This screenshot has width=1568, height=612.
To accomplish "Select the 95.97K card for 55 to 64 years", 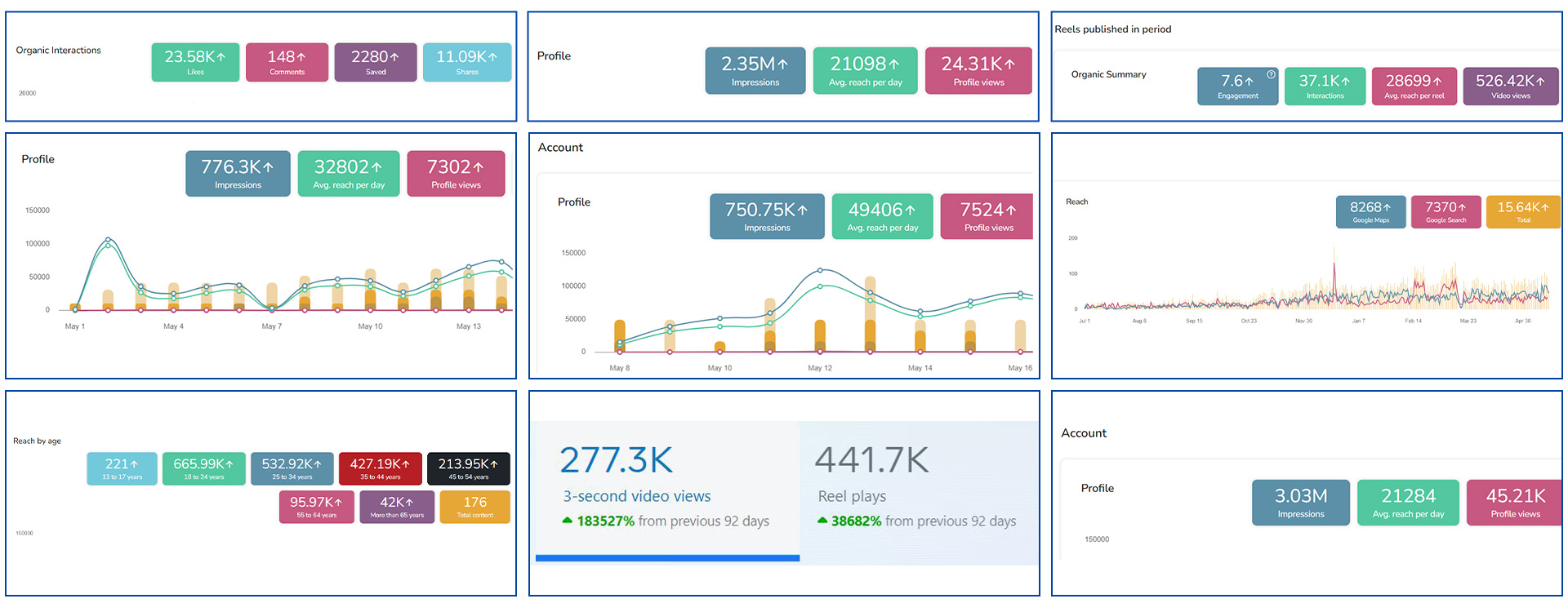I will [x=316, y=507].
